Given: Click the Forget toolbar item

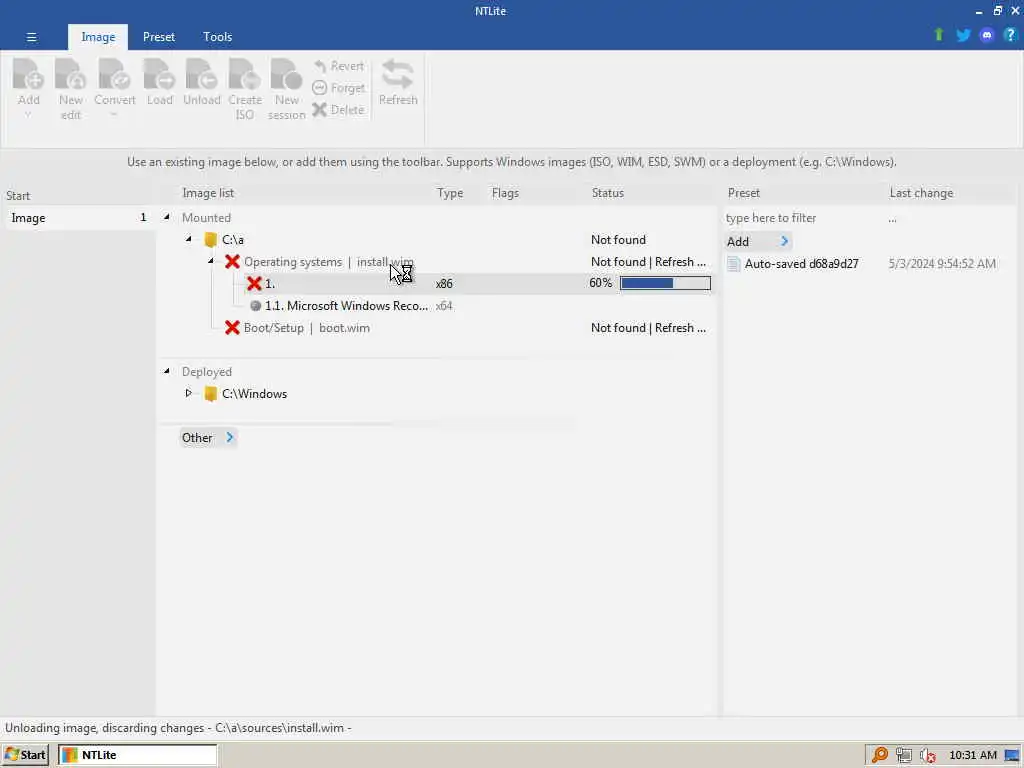Looking at the screenshot, I should pos(339,88).
